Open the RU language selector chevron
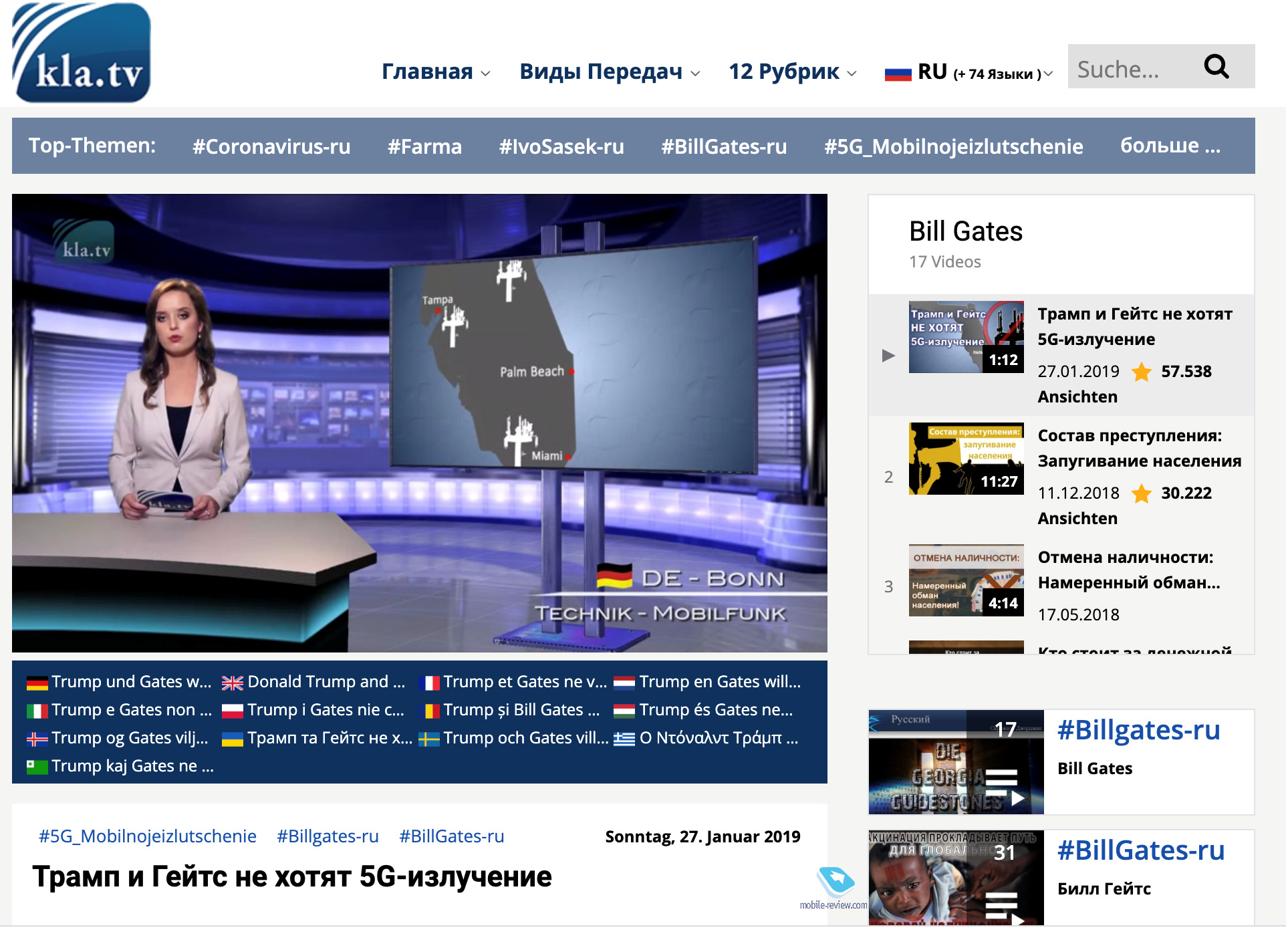Image resolution: width=1286 pixels, height=952 pixels. pyautogui.click(x=1048, y=74)
